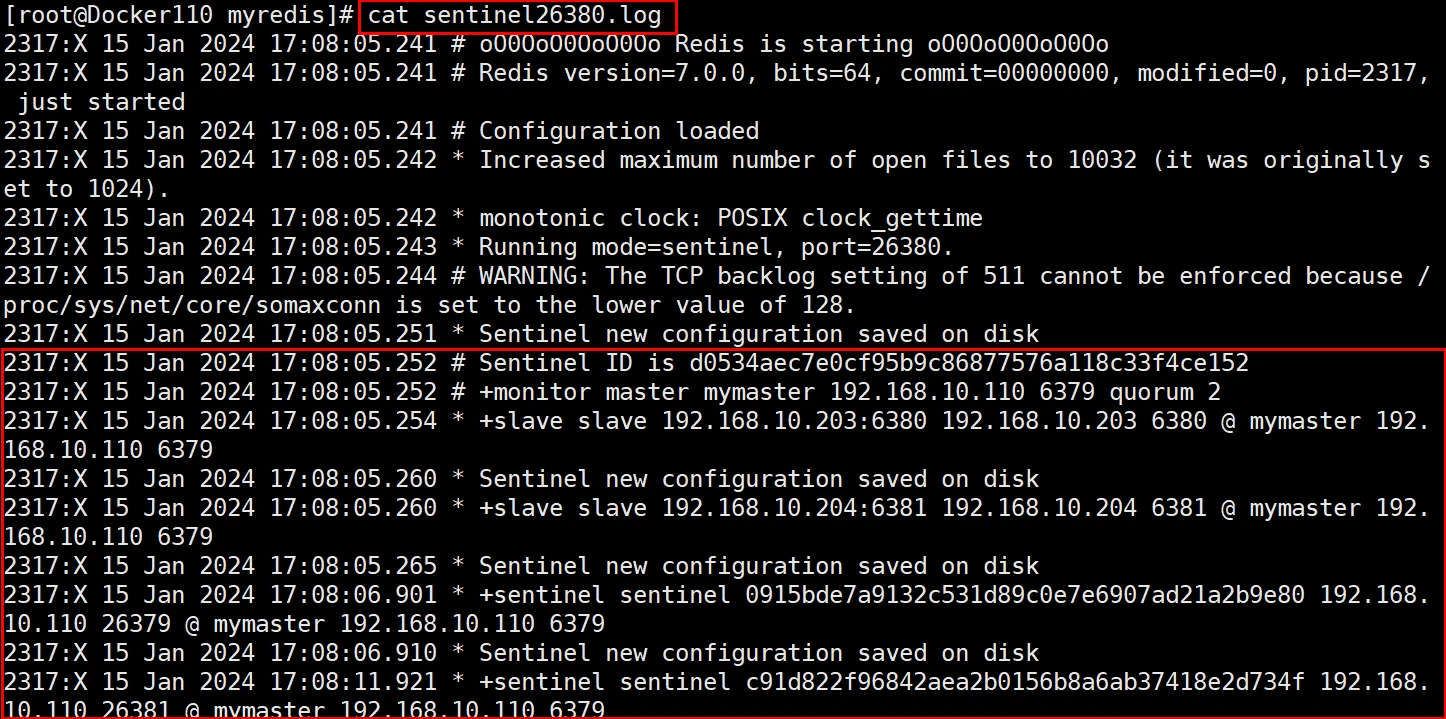Click the cat sentinel26380.log command text
Viewport: 1446px width, 719px height.
(515, 16)
